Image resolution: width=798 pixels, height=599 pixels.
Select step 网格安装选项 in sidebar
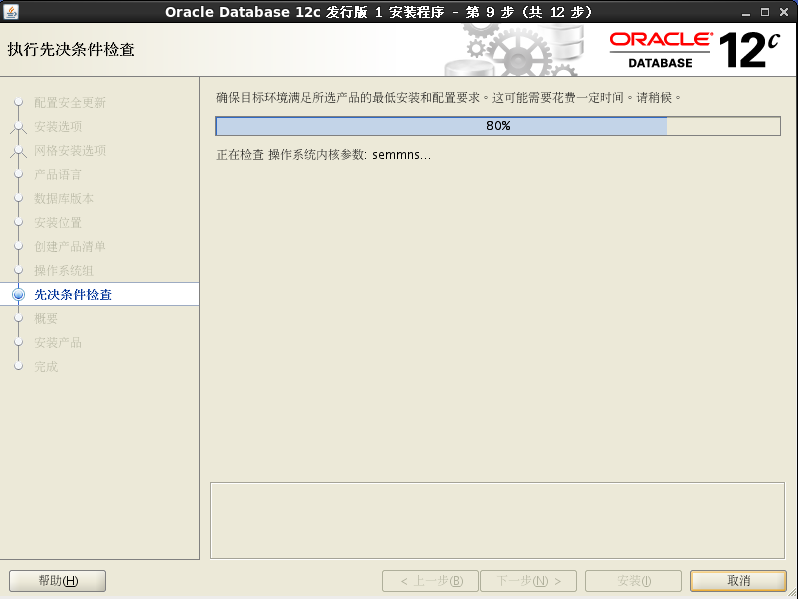click(x=70, y=150)
